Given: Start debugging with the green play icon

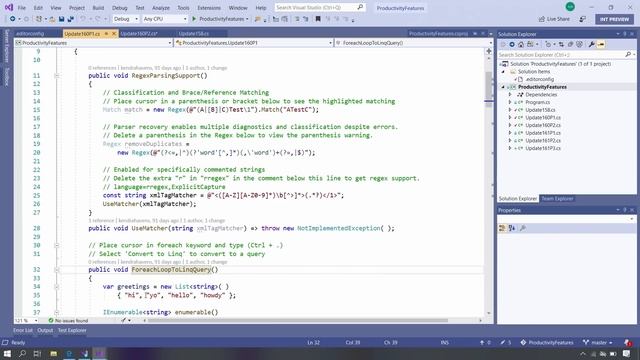Looking at the screenshot, I should (x=194, y=19).
